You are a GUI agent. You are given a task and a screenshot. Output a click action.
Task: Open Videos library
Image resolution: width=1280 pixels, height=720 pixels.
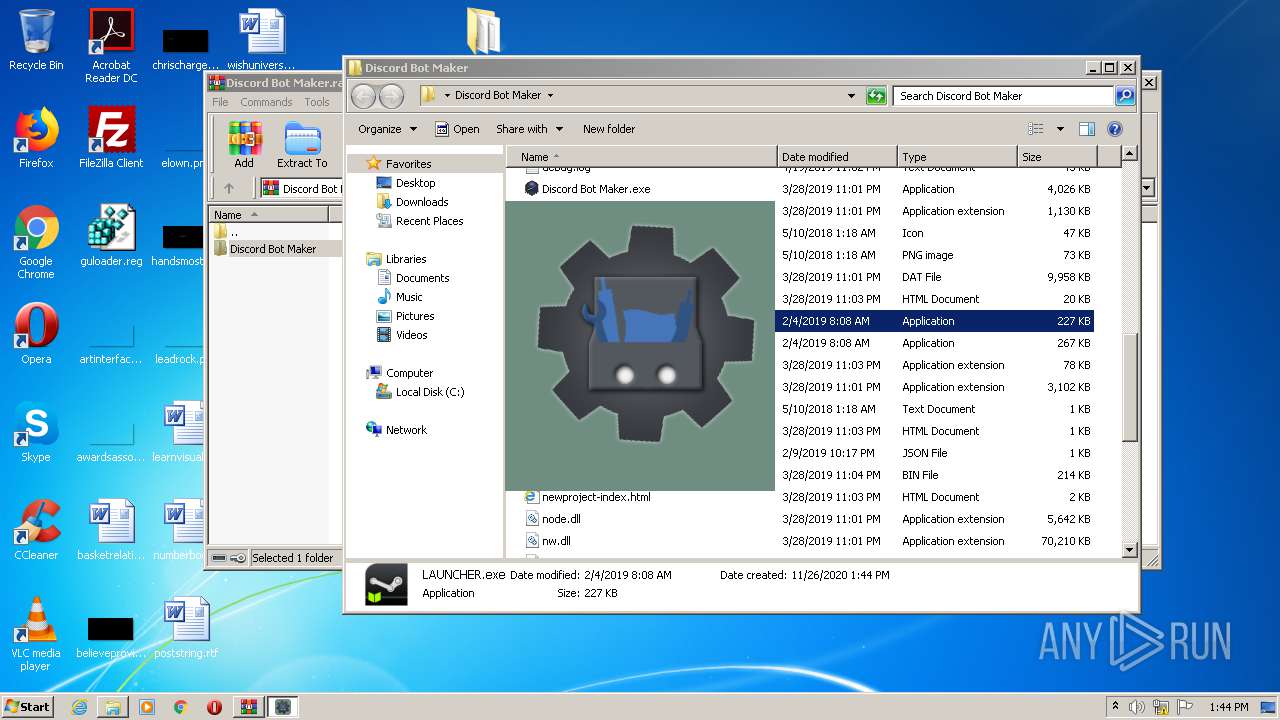tap(411, 335)
